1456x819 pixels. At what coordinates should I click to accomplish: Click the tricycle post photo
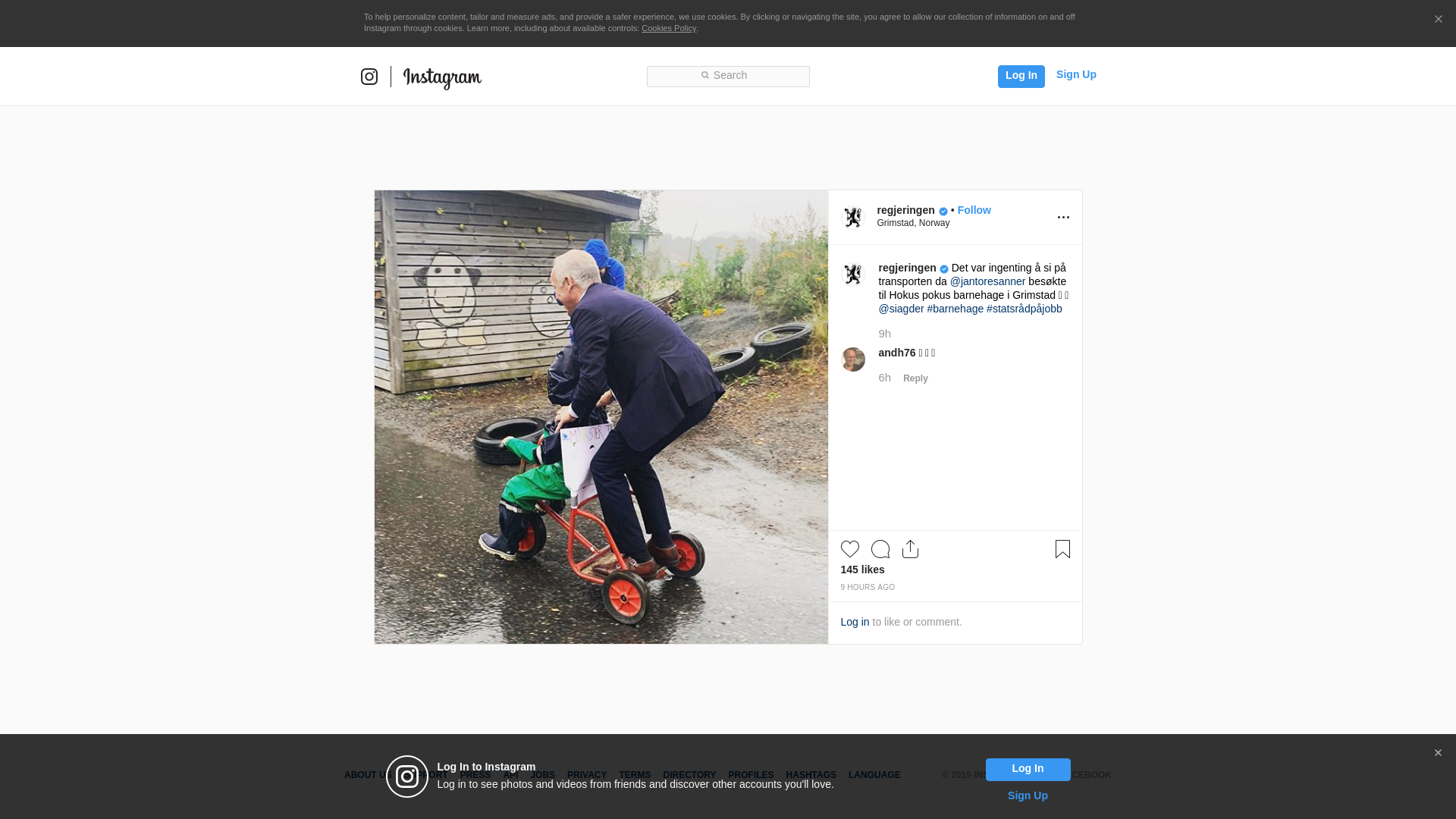[601, 417]
